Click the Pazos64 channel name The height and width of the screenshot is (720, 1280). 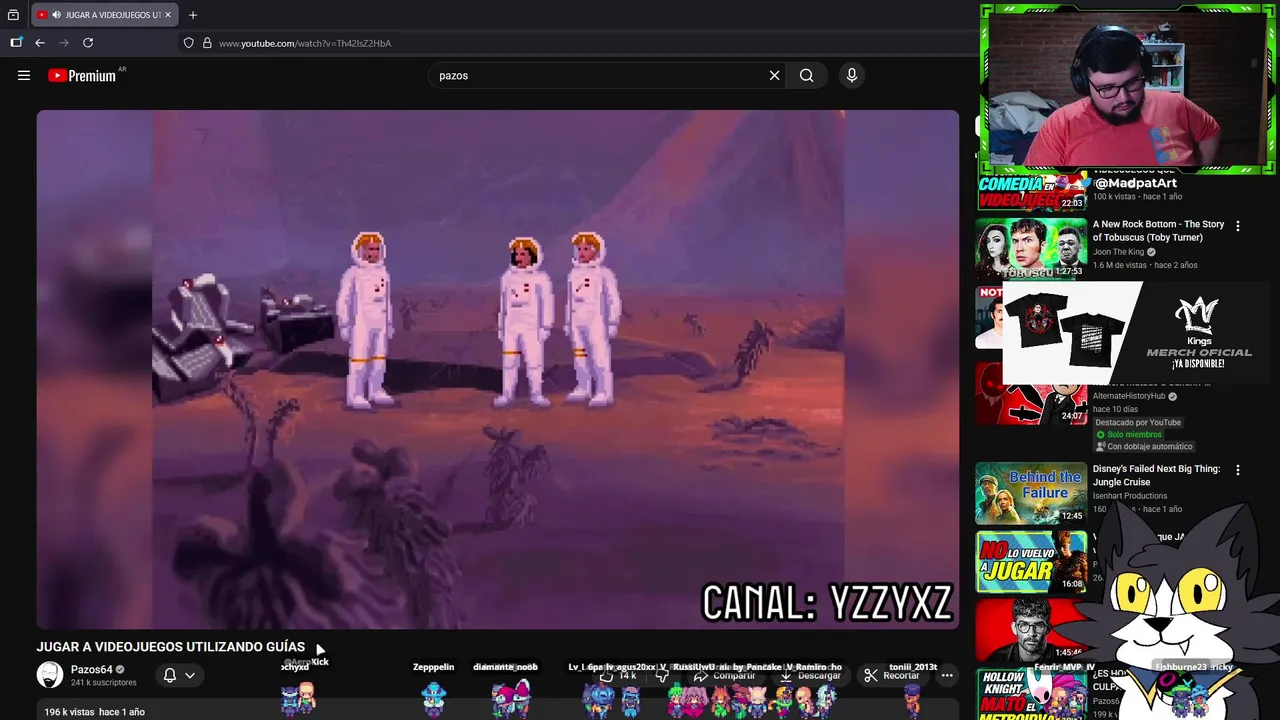[x=91, y=670]
